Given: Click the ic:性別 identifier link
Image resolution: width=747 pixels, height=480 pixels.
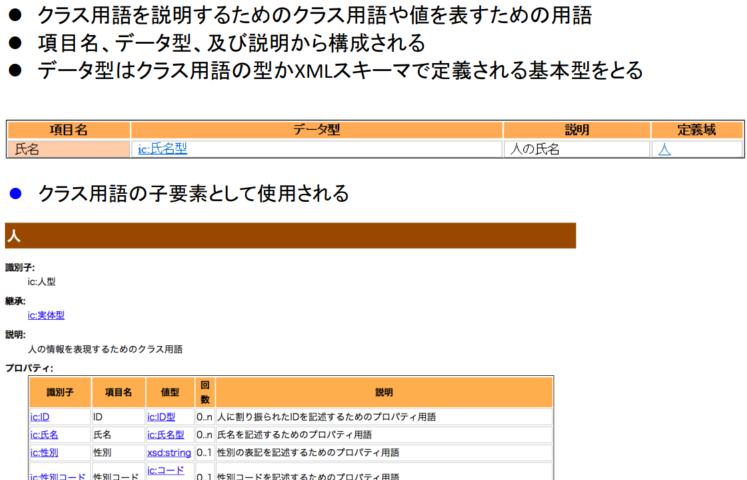Looking at the screenshot, I should pos(44,453).
